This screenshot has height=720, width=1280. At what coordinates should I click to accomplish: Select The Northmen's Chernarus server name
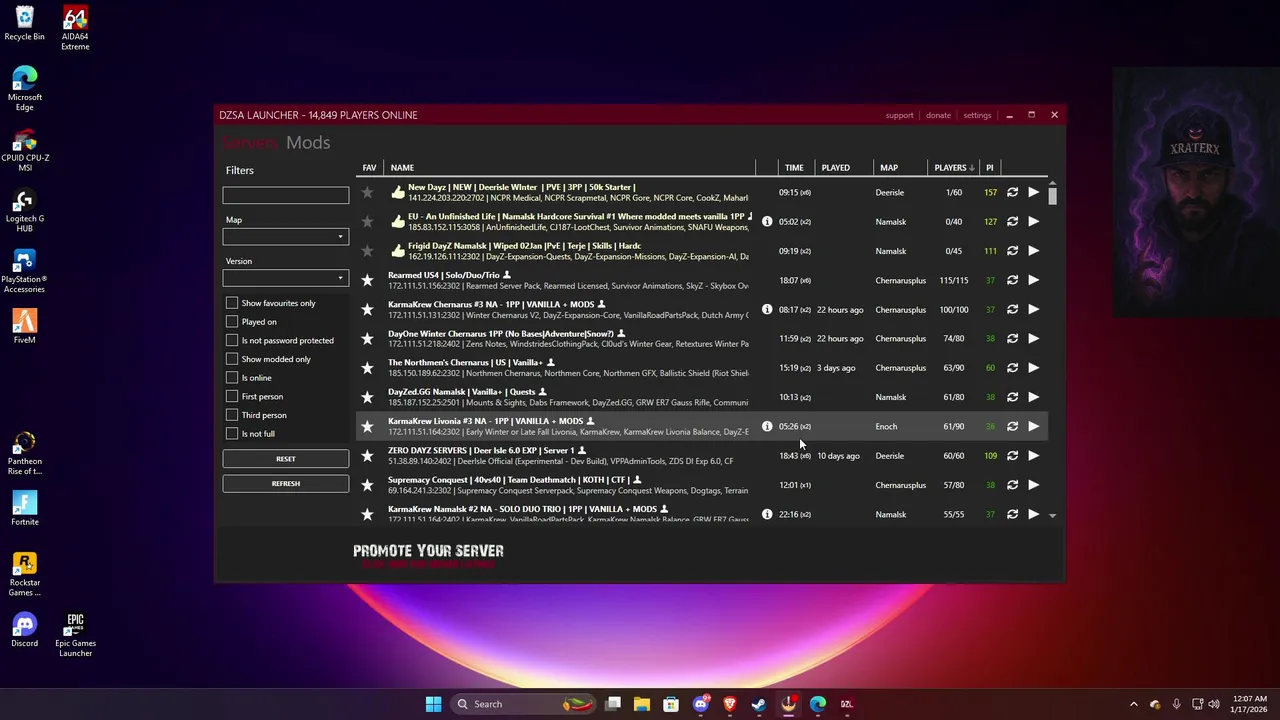(465, 362)
